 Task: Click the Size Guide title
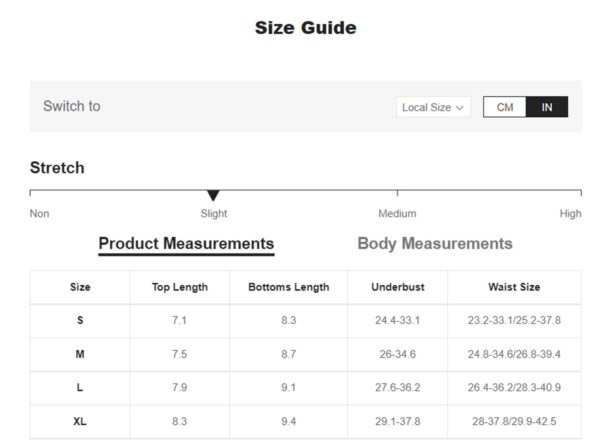pyautogui.click(x=306, y=28)
